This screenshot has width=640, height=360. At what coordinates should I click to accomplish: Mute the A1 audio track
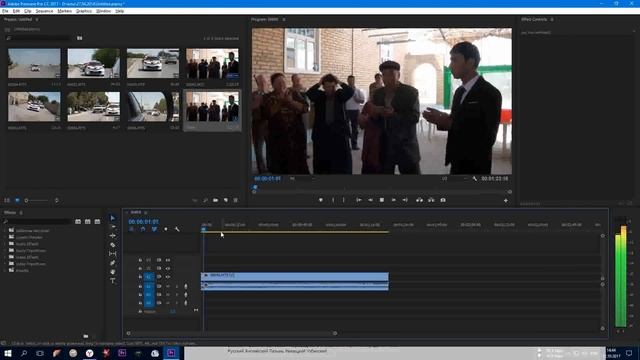(168, 286)
